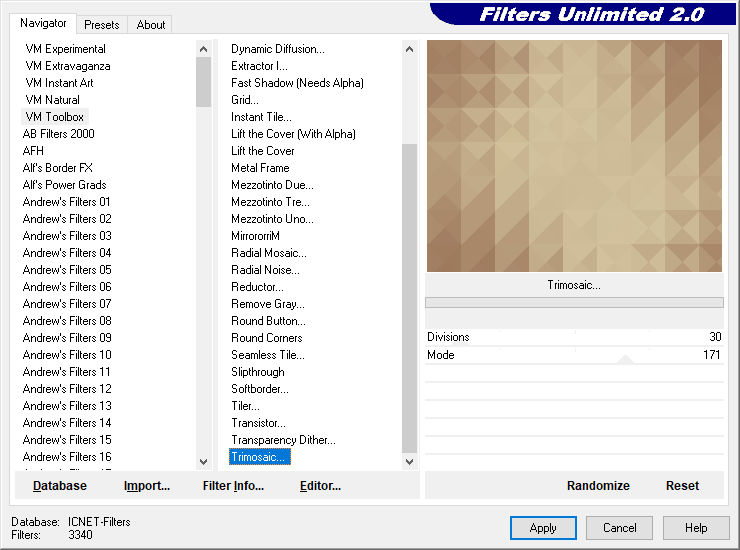
Task: Adjust the Mode slider handle
Action: 625,360
